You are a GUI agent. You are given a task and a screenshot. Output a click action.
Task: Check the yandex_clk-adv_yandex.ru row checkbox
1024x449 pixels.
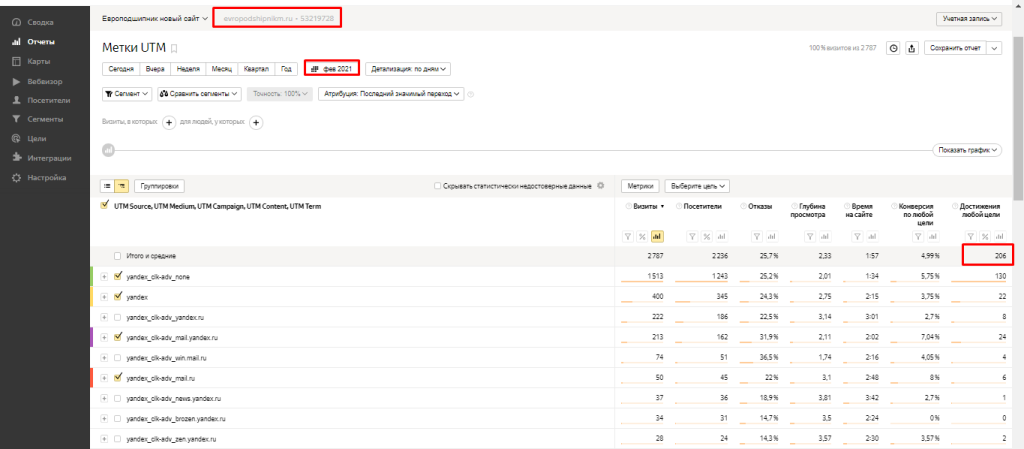(118, 317)
